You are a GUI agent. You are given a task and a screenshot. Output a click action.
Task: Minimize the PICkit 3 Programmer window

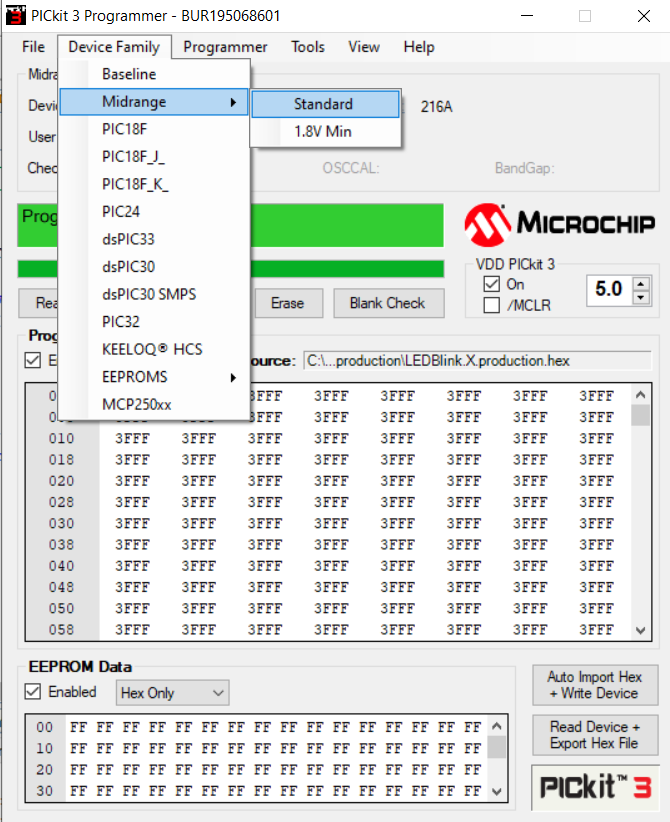tap(527, 16)
